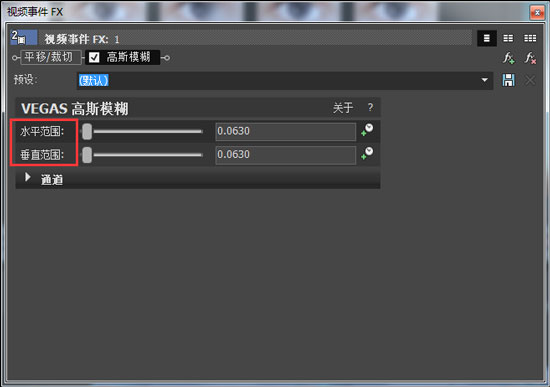This screenshot has height=387, width=550.
Task: Toggle the 高斯模糊 effect checkbox
Action: pos(94,57)
